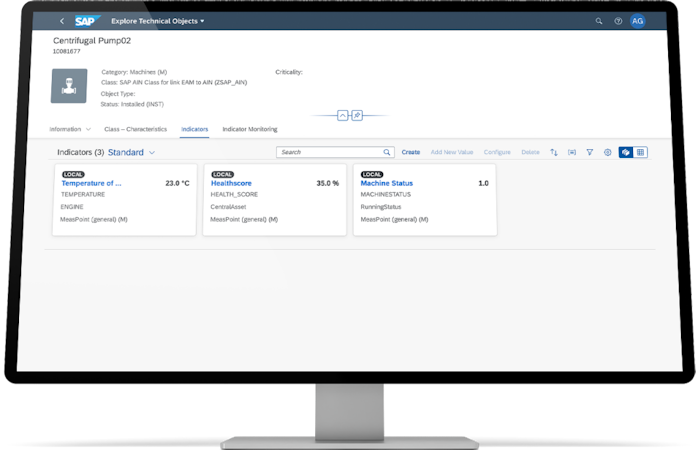Click the 35.0 % healthscore value
Image resolution: width=696 pixels, height=450 pixels.
[x=328, y=183]
